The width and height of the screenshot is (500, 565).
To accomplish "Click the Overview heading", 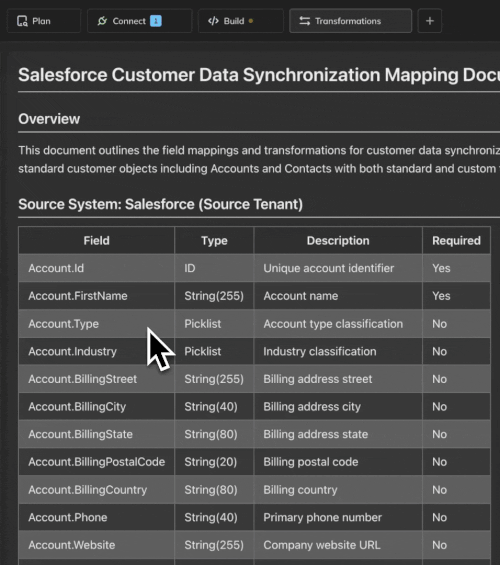I will pos(49,119).
